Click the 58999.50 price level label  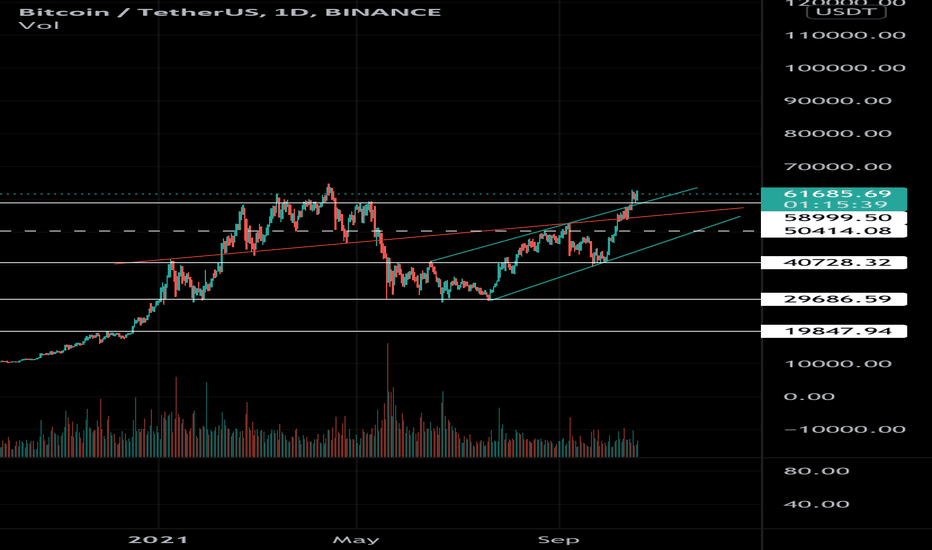click(834, 218)
